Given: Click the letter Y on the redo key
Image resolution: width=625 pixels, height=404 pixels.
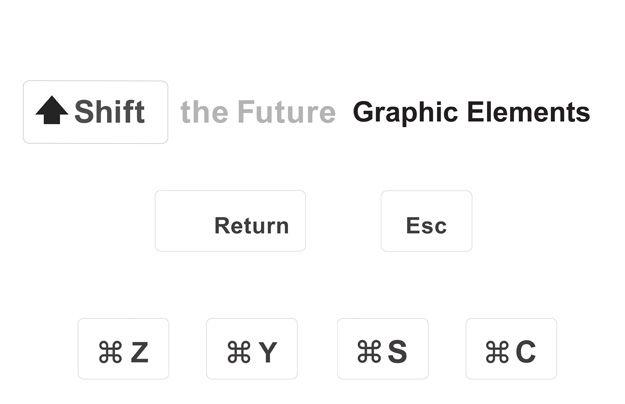Looking at the screenshot, I should click(x=267, y=352).
